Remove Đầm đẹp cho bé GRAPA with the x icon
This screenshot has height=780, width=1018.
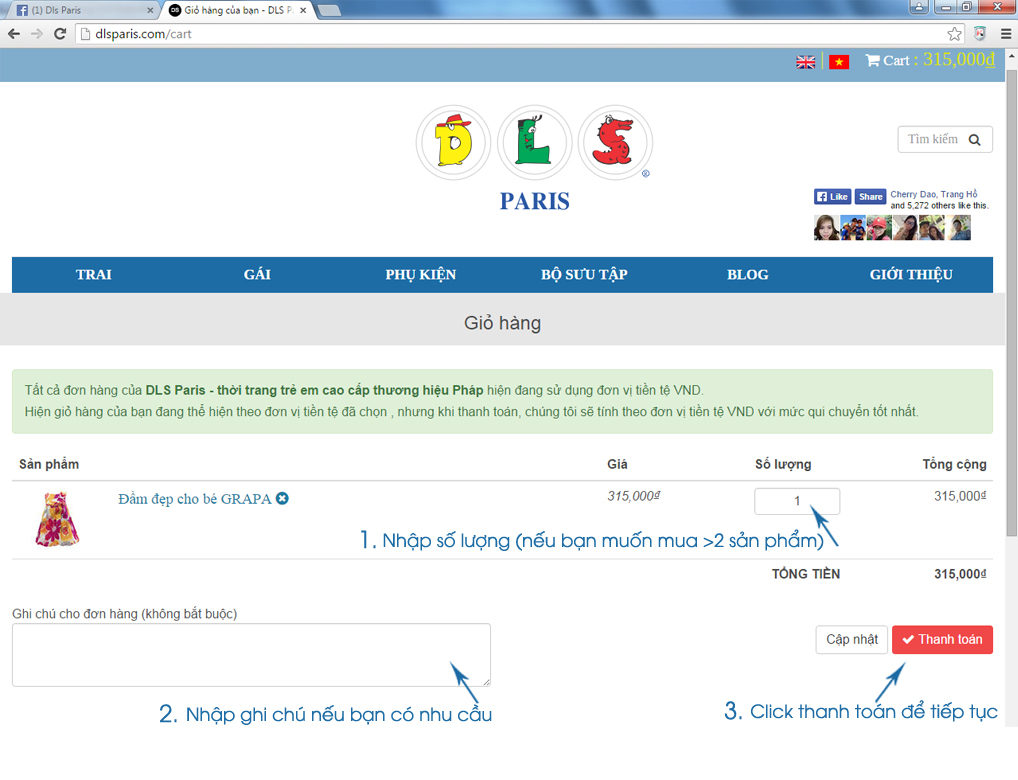pos(282,498)
